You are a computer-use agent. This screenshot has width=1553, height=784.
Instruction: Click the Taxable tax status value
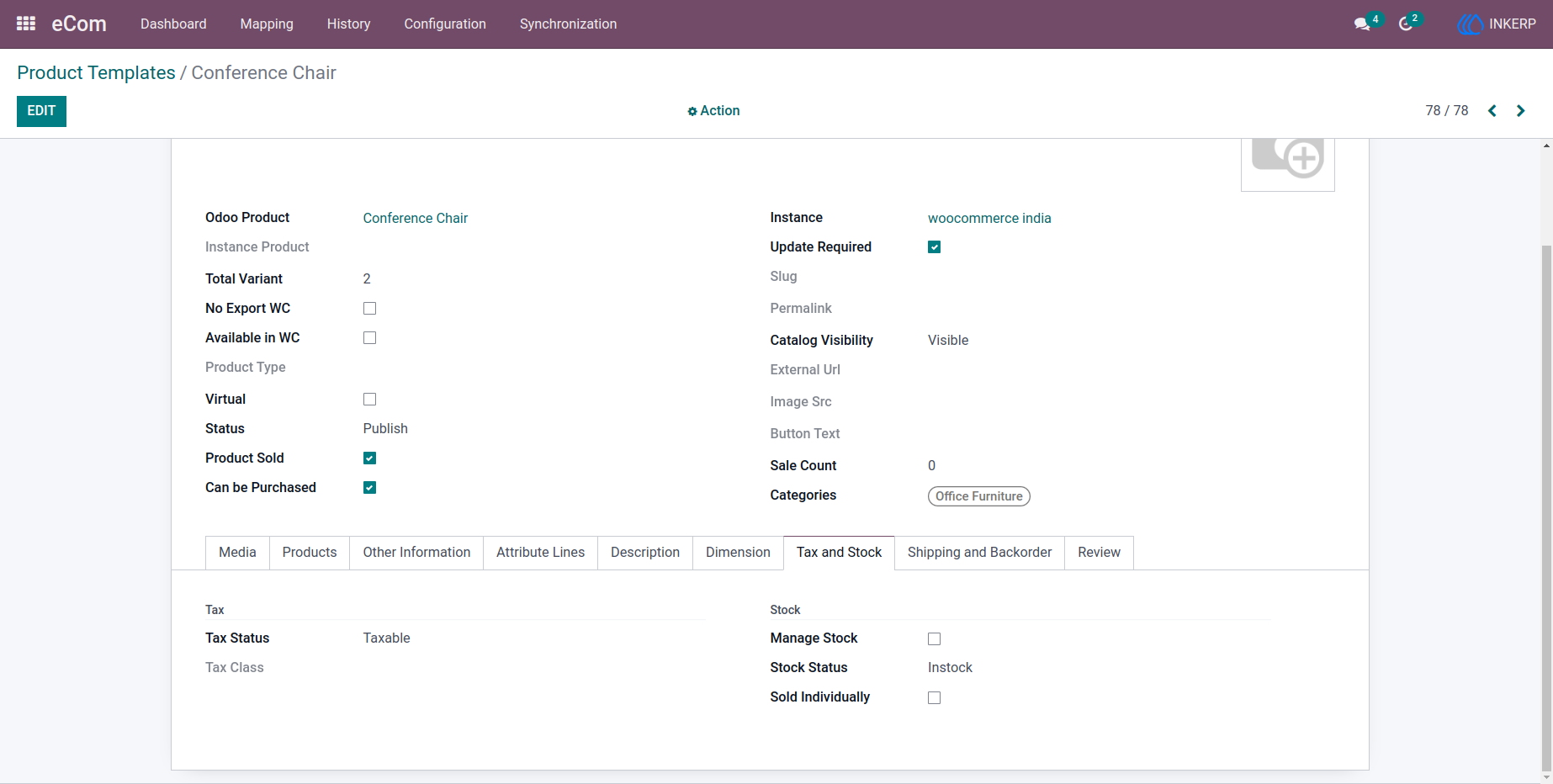386,638
